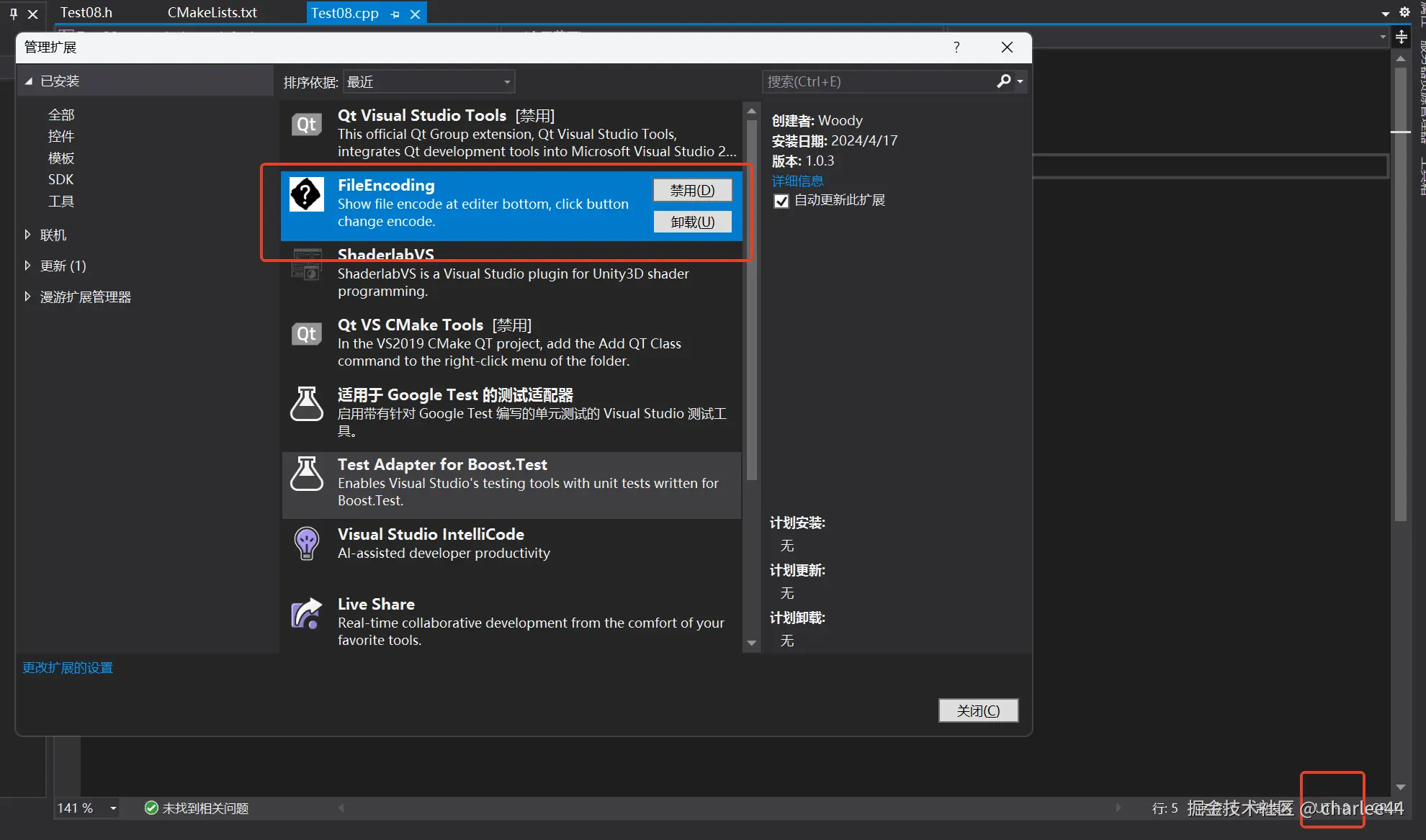This screenshot has height=840, width=1426.
Task: Click the editor horizontal scroll left arrow
Action: pyautogui.click(x=341, y=808)
